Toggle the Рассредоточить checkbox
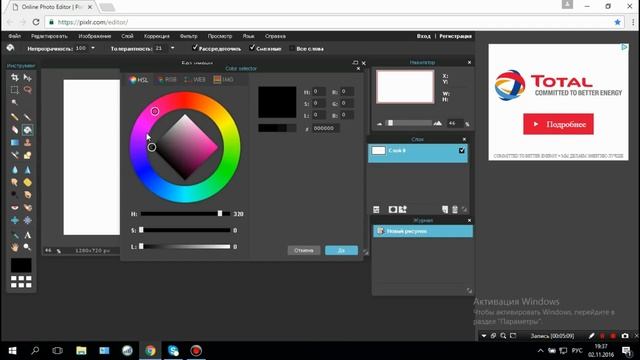 pos(195,48)
